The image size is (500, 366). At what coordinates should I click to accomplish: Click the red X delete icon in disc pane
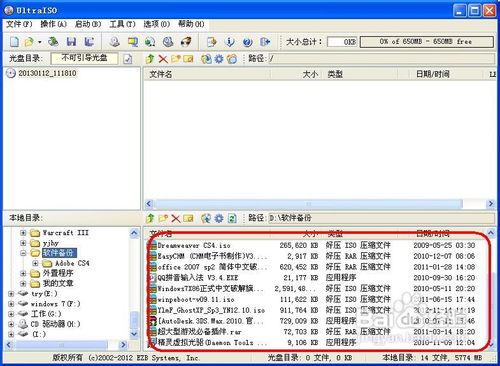pyautogui.click(x=163, y=59)
